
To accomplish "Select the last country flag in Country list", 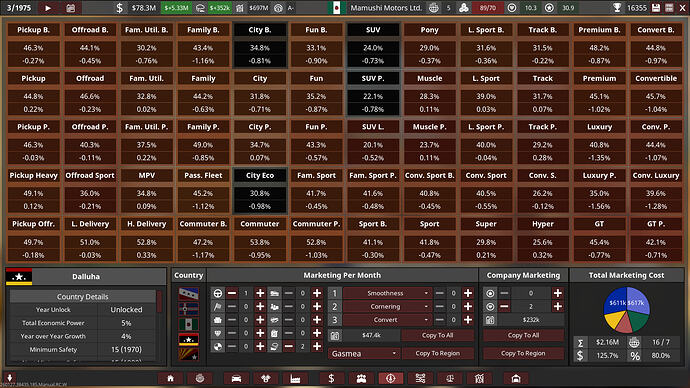I will click(188, 354).
